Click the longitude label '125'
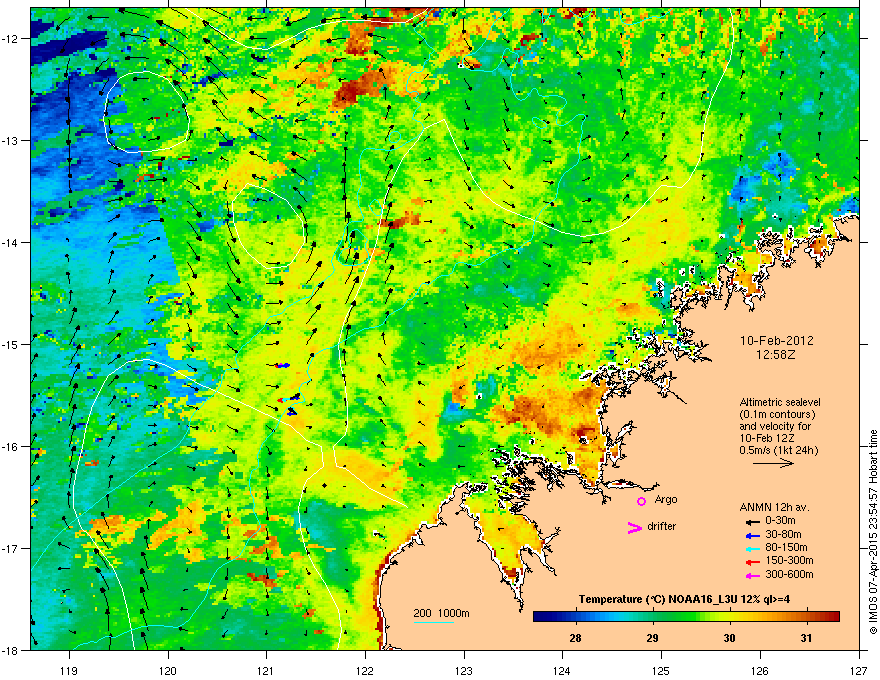The width and height of the screenshot is (880, 680). pyautogui.click(x=661, y=670)
